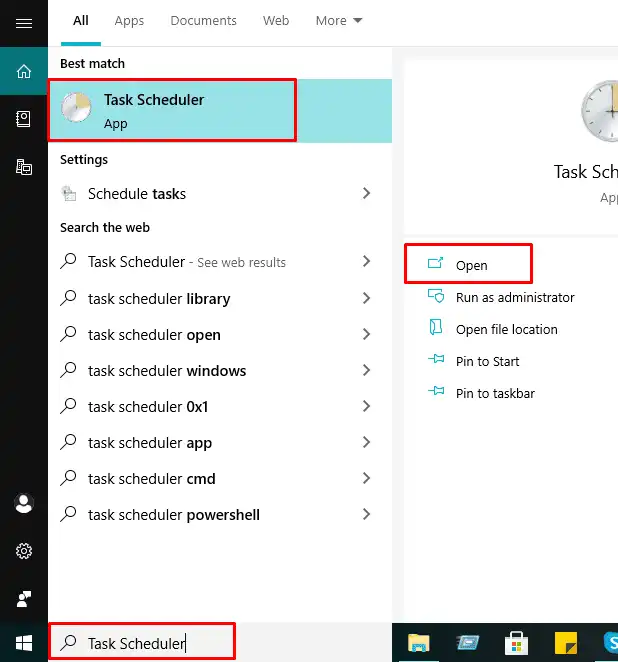Choose Run as administrator
Image resolution: width=618 pixels, height=662 pixels.
pyautogui.click(x=514, y=297)
